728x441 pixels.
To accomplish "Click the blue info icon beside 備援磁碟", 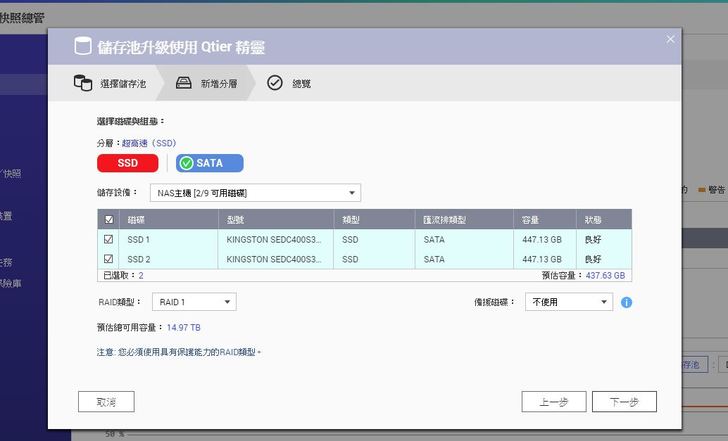I will click(x=627, y=302).
